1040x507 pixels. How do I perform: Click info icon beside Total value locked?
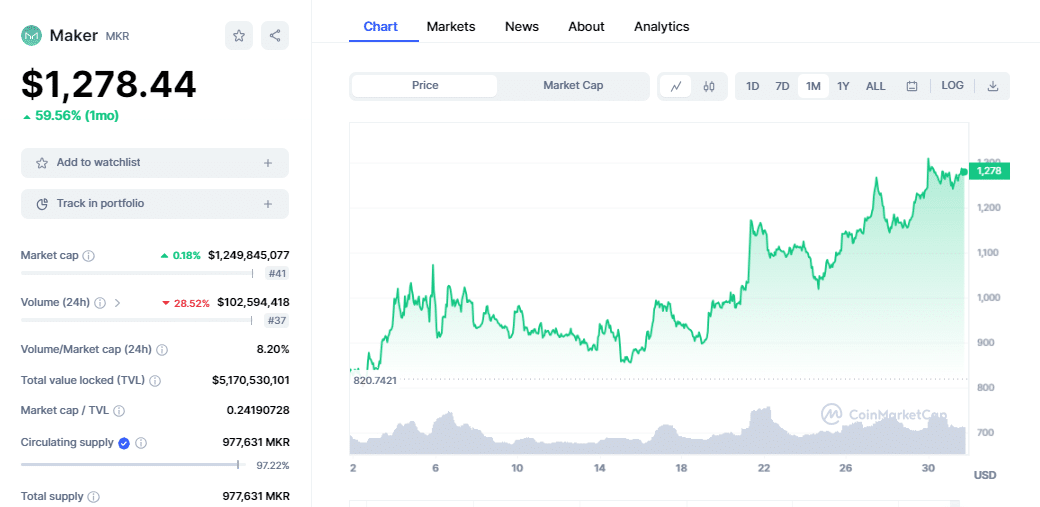(155, 381)
